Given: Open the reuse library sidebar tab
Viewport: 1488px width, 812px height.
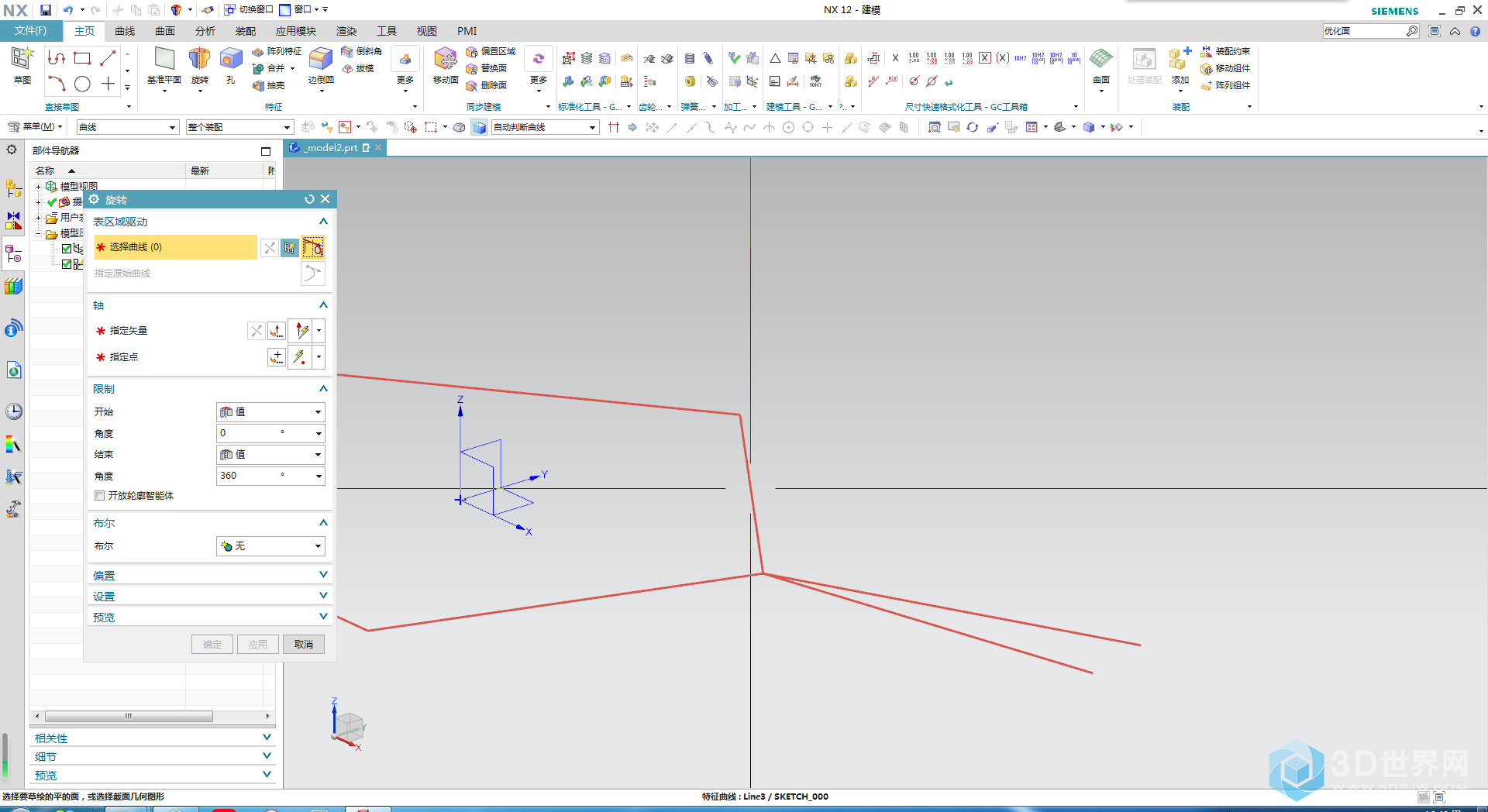Looking at the screenshot, I should point(13,287).
